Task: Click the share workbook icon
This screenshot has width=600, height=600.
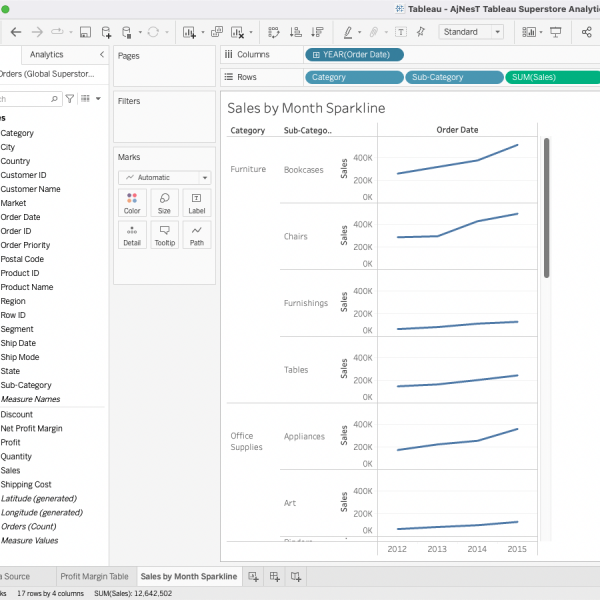Action: point(586,32)
